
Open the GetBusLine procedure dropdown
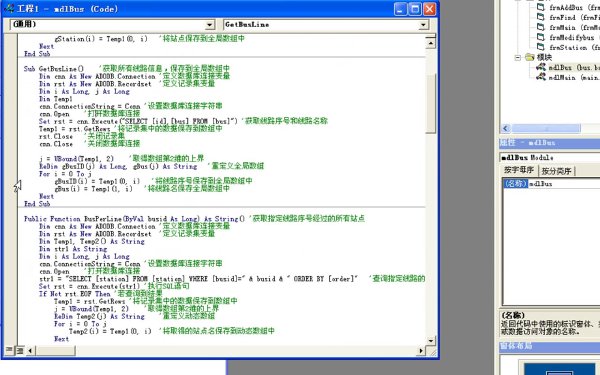[x=423, y=25]
